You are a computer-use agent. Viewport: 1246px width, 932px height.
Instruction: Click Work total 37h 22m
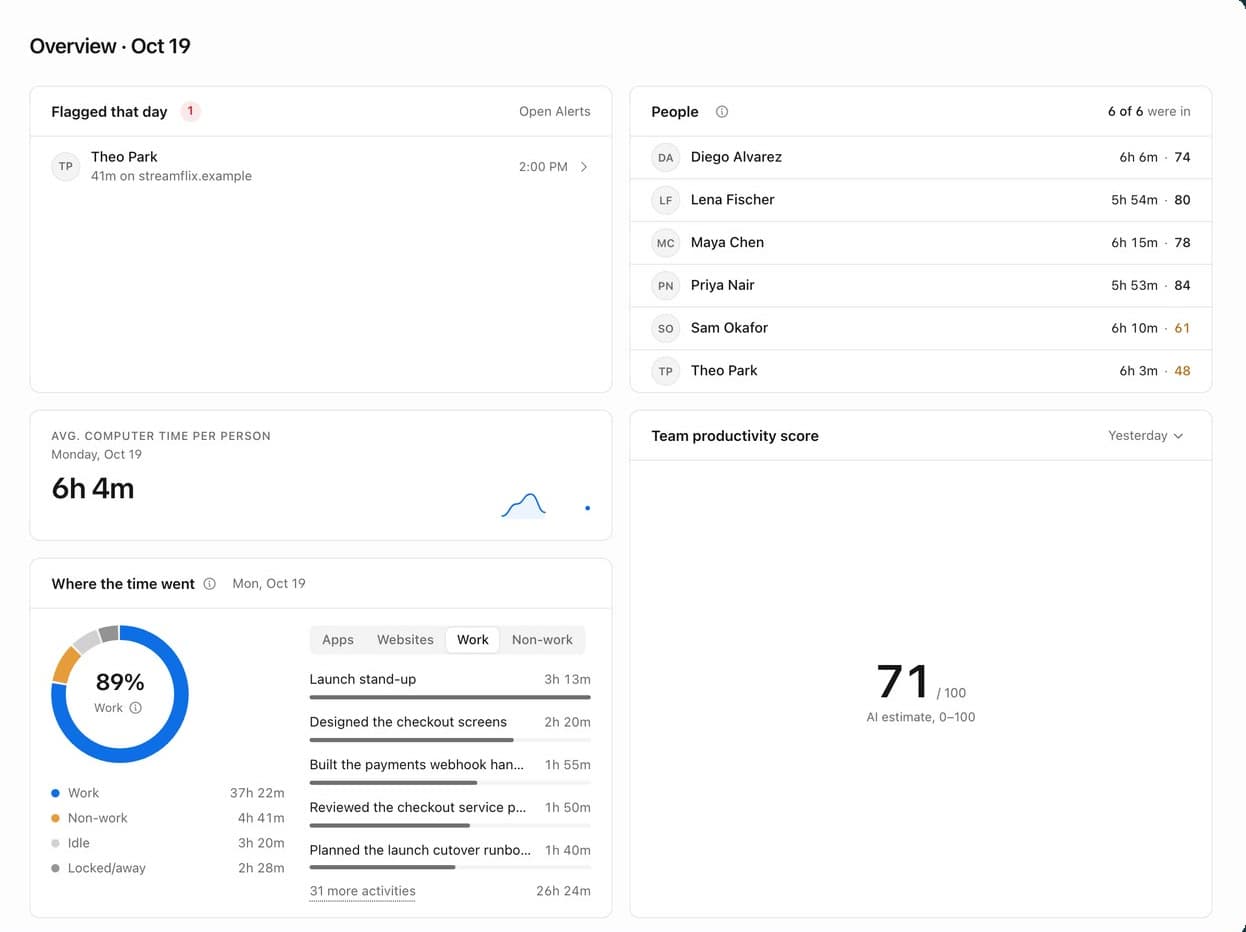click(x=257, y=793)
